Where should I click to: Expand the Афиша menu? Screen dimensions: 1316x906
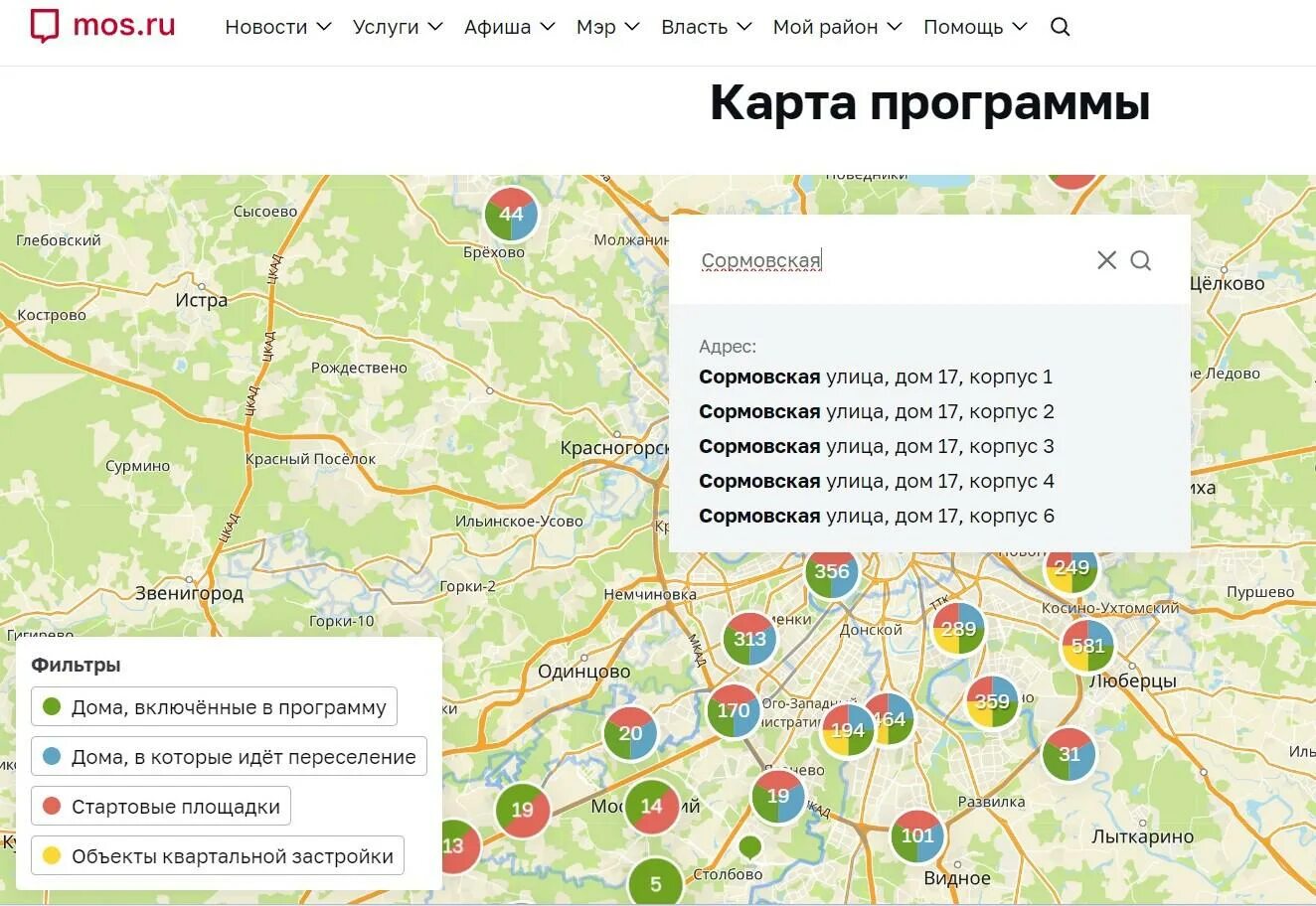[x=510, y=28]
